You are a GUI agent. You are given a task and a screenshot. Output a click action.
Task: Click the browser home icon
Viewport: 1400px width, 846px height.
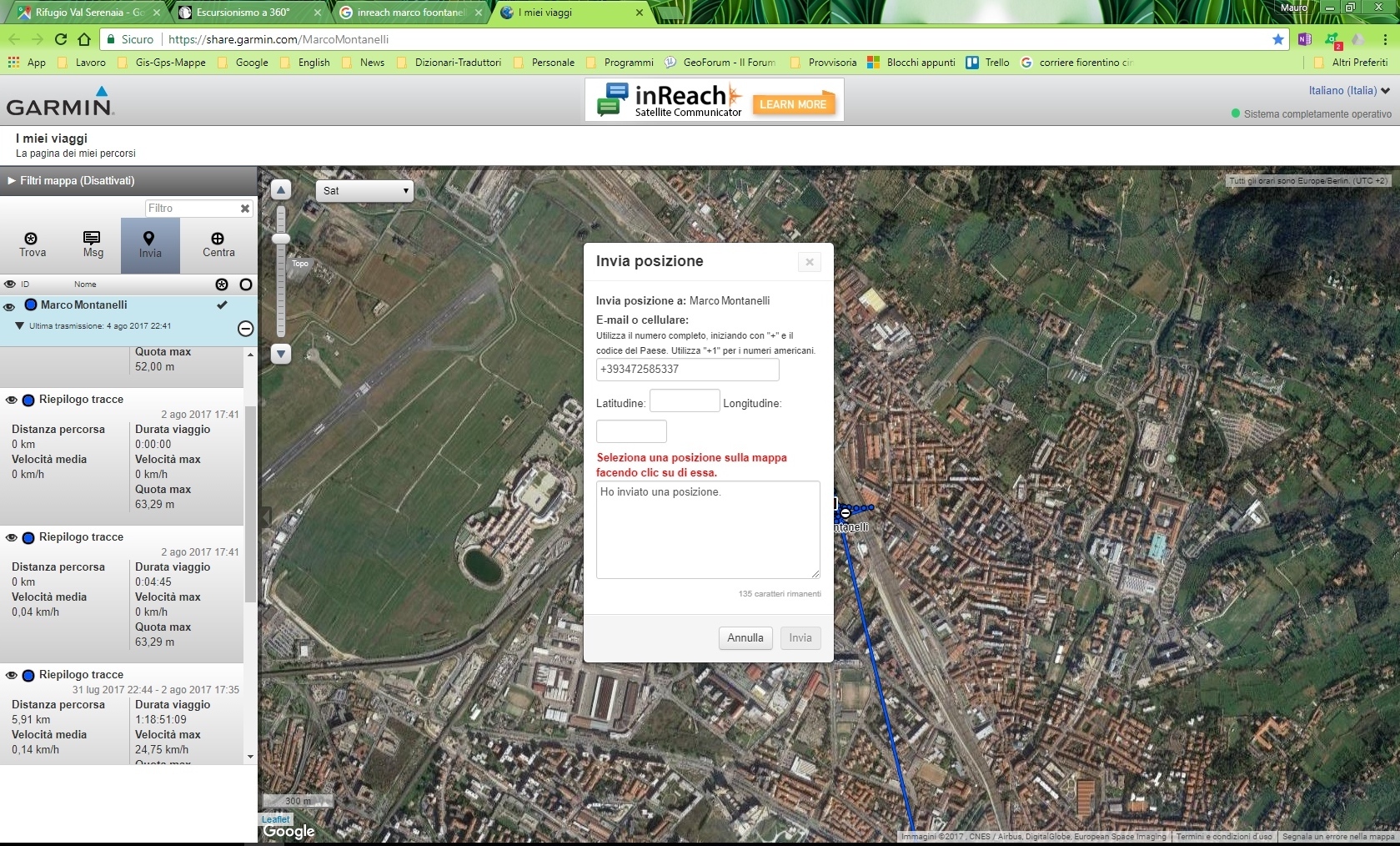coord(84,39)
